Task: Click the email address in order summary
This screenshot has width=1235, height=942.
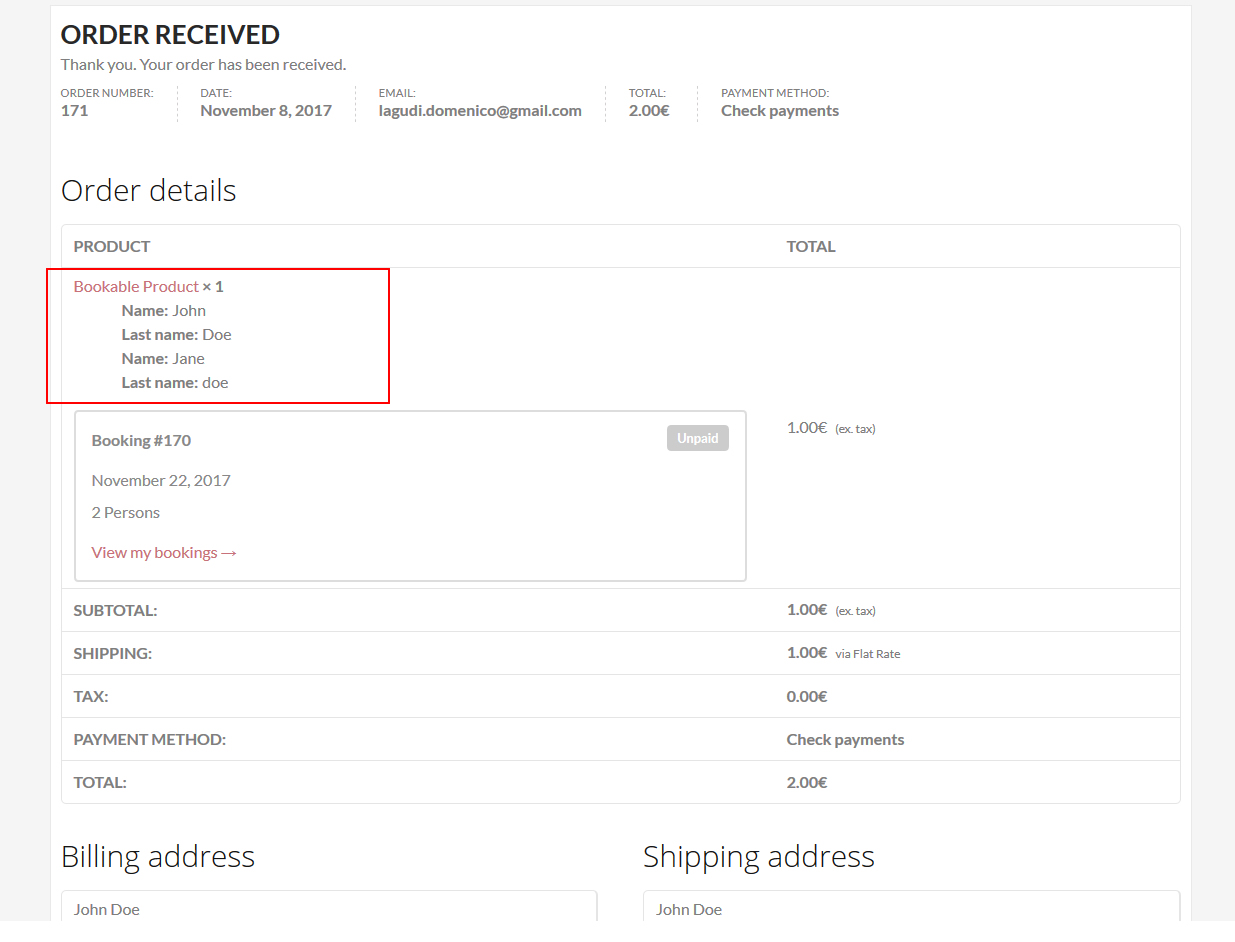Action: [479, 111]
